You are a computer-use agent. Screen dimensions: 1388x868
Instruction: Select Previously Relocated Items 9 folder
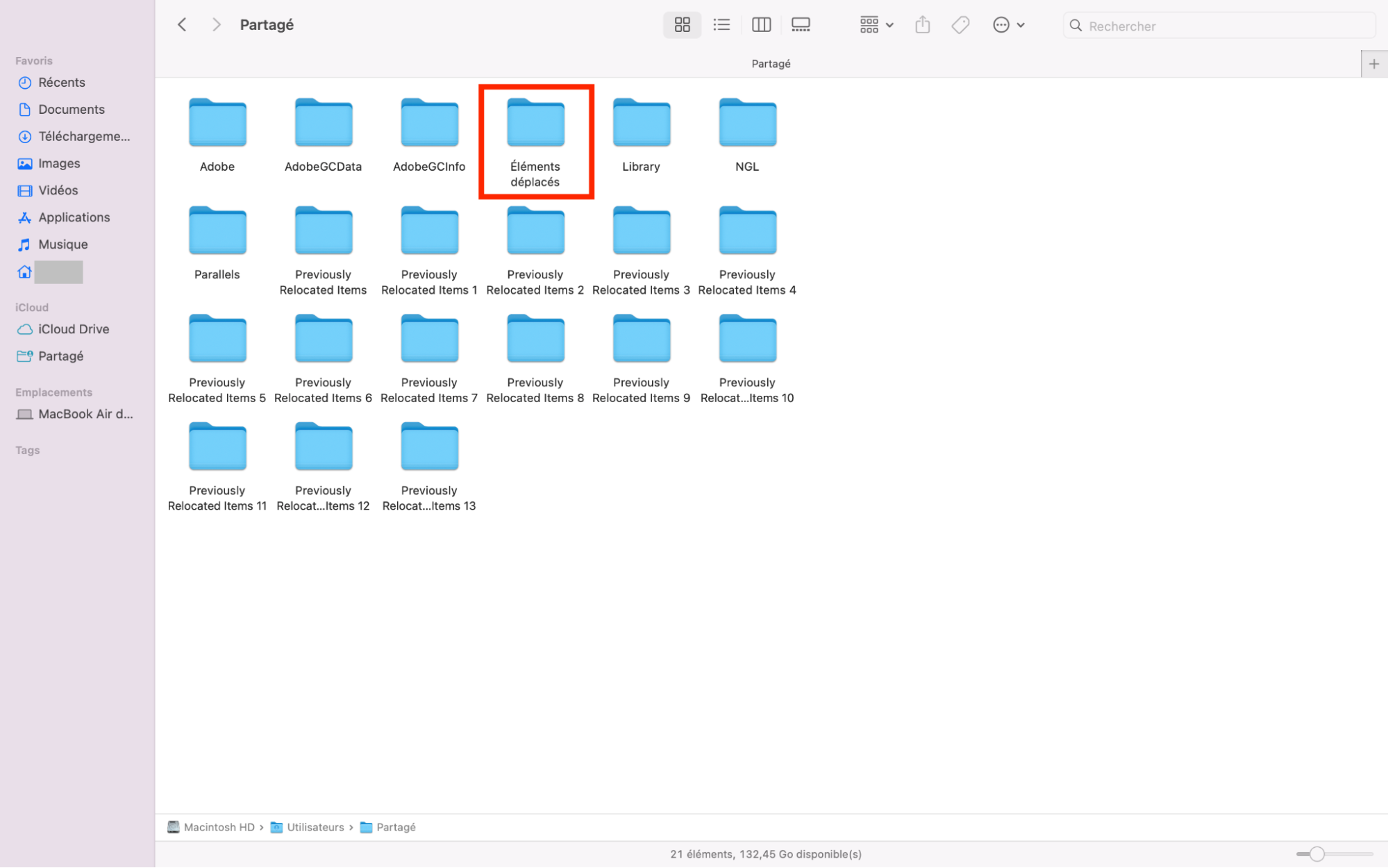642,359
